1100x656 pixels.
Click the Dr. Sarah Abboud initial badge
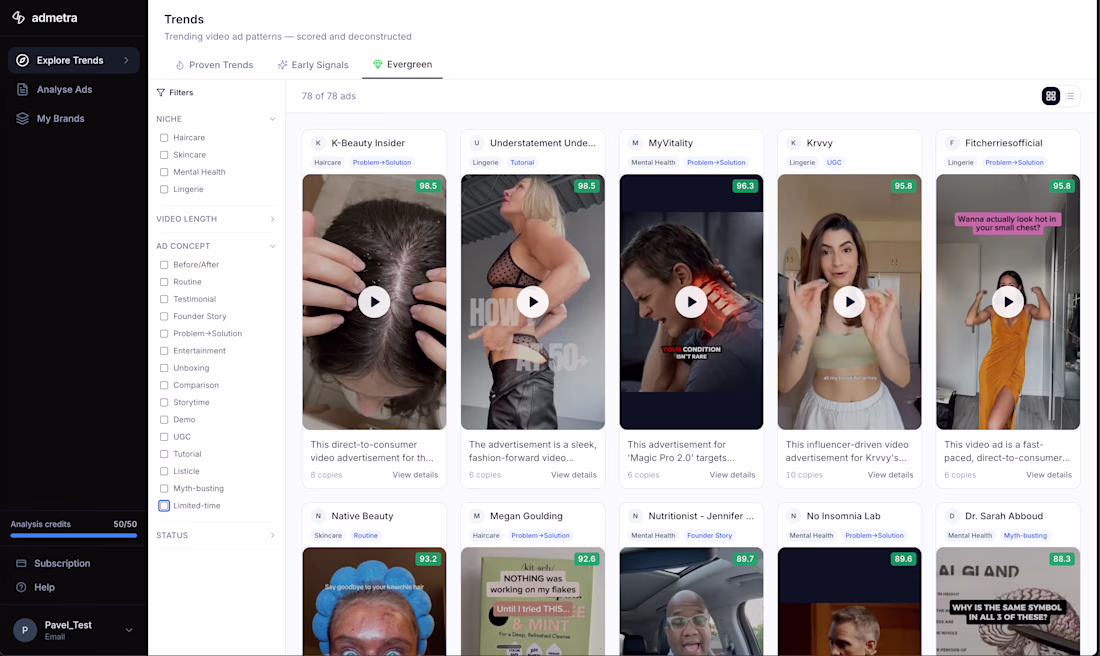pos(952,516)
